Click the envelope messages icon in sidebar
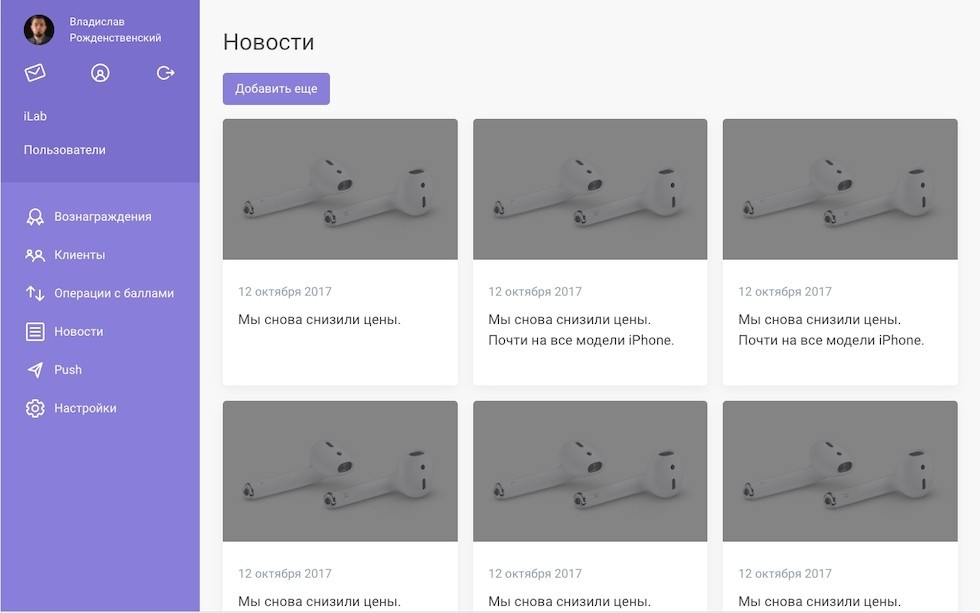The height and width of the screenshot is (613, 980). pos(35,73)
